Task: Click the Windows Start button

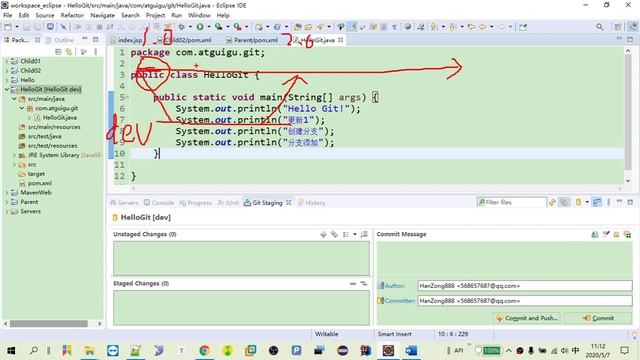Action: click(x=11, y=350)
